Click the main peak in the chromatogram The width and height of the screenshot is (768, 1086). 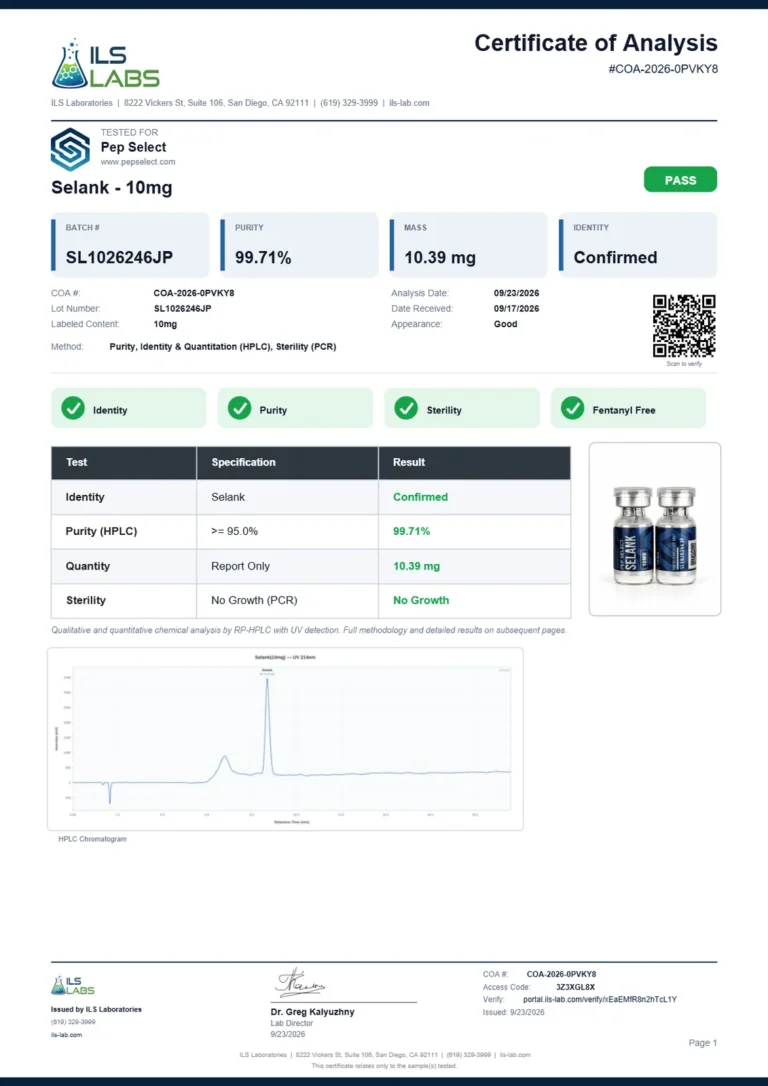(x=267, y=724)
